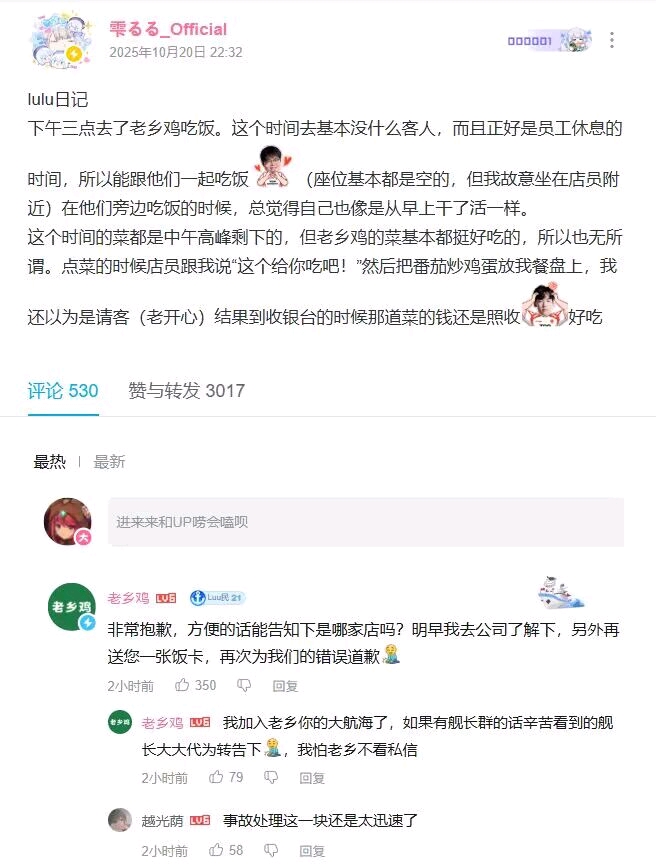Click the 老乡鸡 green avatar on top comment
The image size is (656, 864).
point(72,607)
